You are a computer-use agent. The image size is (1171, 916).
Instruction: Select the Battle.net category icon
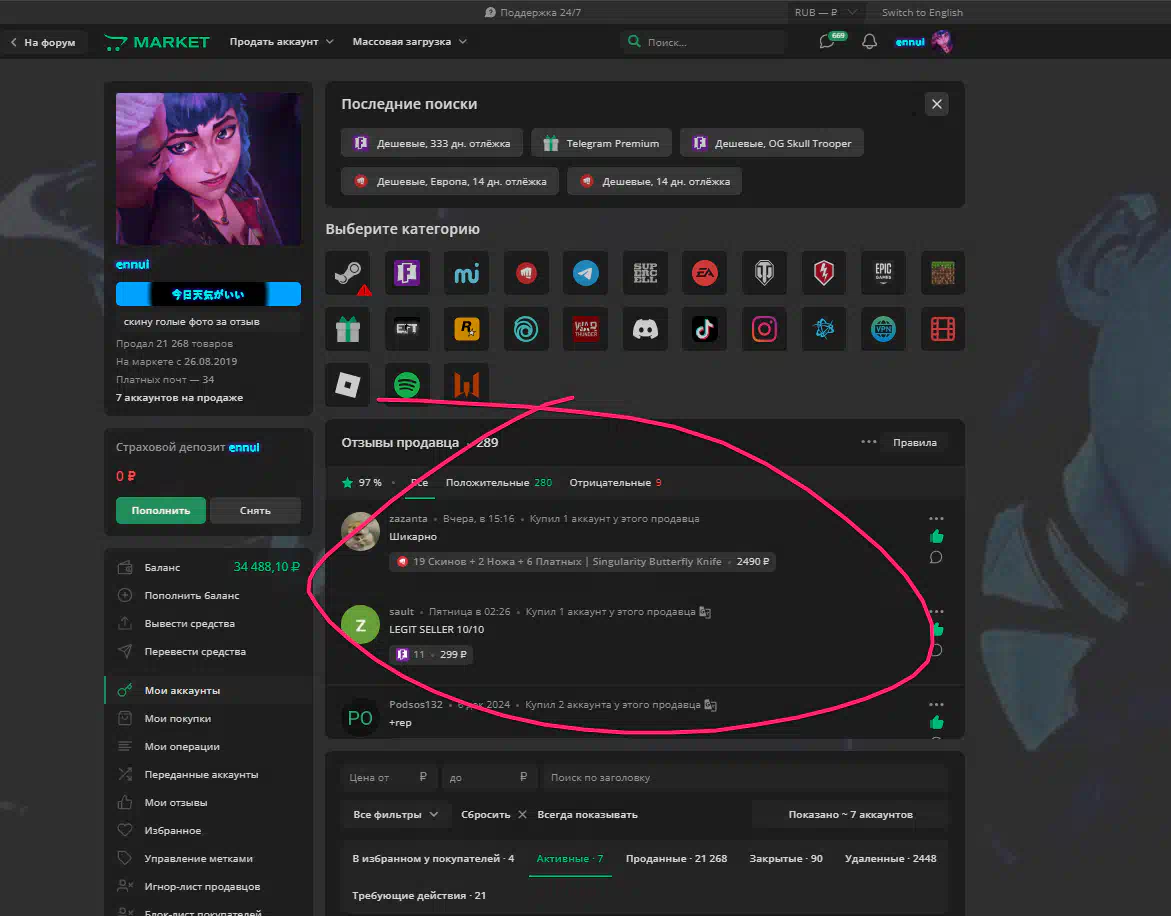click(824, 329)
